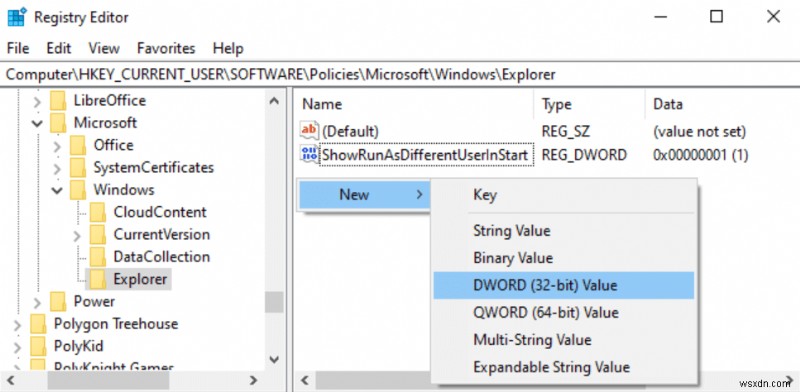800x392 pixels.
Task: Select the CloudContent key label
Action: 160,212
